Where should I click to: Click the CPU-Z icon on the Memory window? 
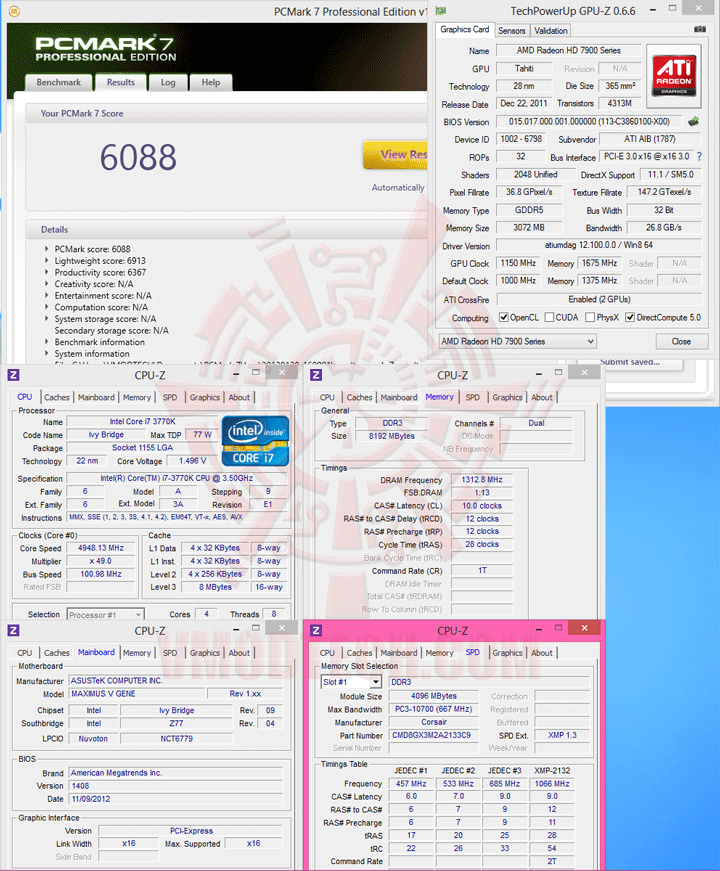tap(316, 375)
